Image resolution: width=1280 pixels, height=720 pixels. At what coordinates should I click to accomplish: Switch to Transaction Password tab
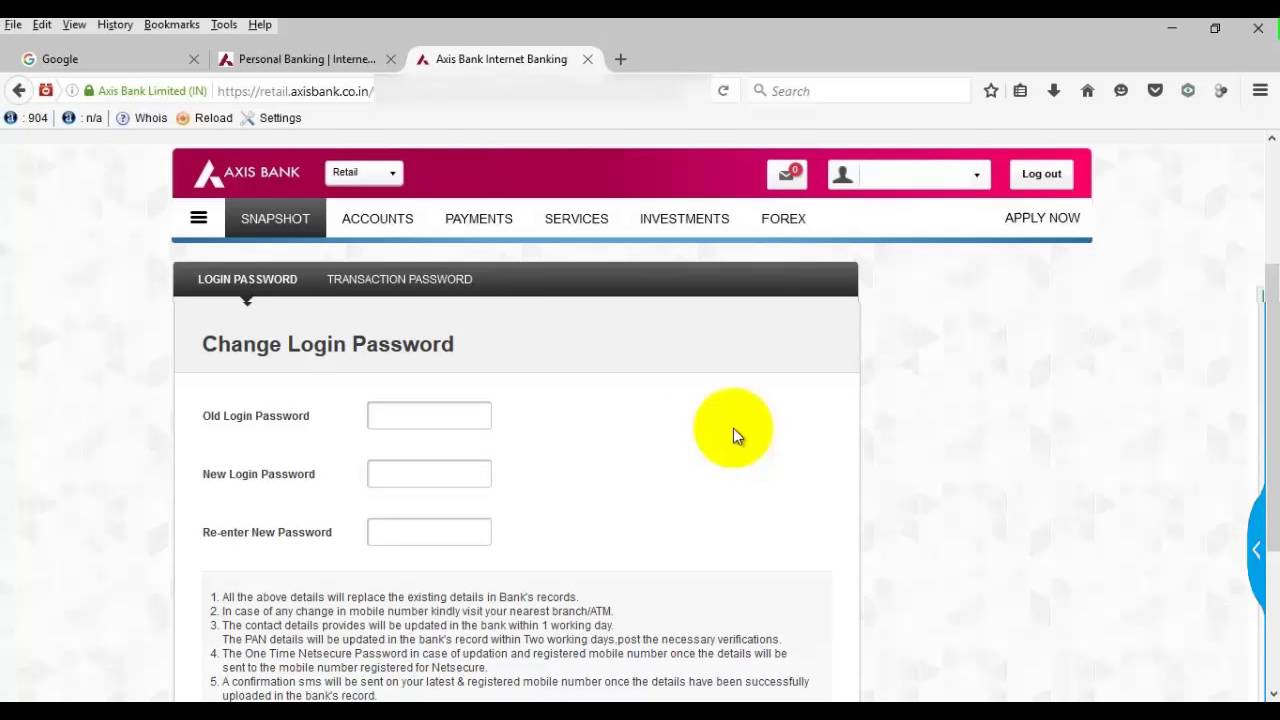399,279
